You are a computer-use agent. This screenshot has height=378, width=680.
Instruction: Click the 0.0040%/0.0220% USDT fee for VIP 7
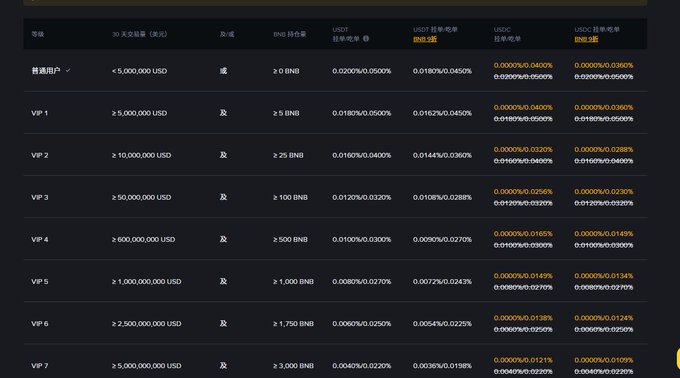(362, 365)
